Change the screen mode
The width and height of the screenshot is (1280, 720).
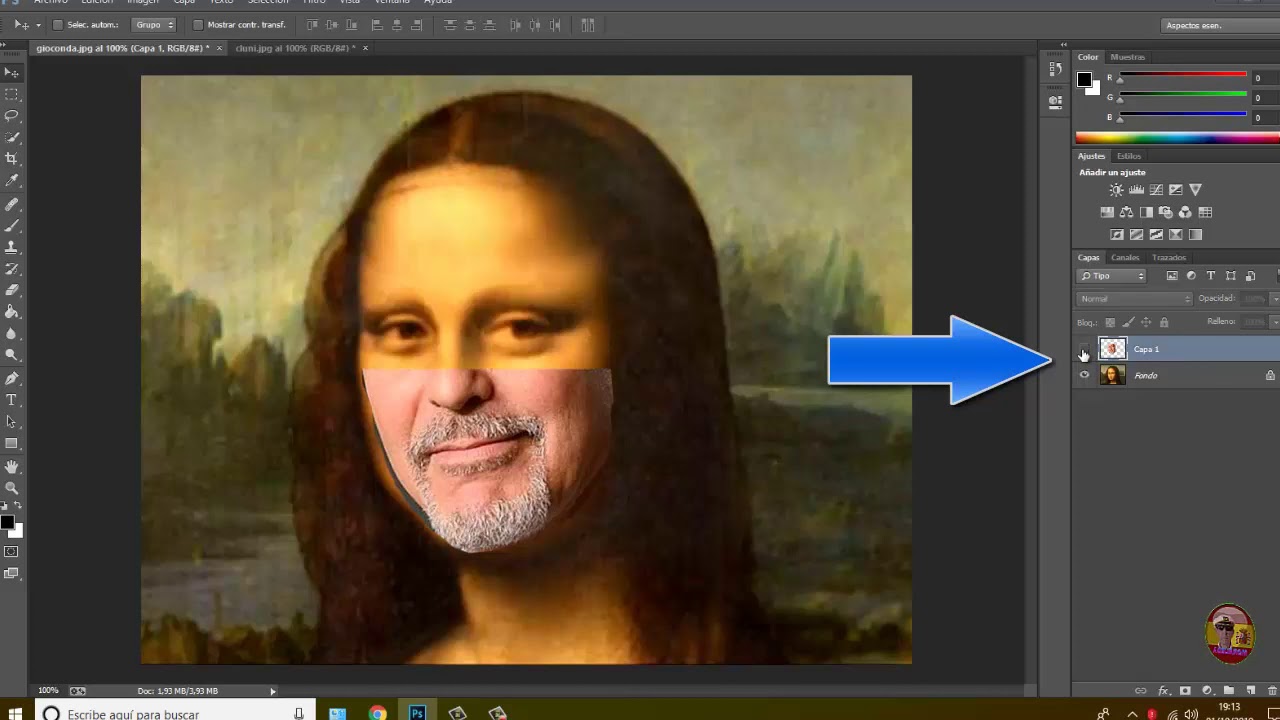12,573
